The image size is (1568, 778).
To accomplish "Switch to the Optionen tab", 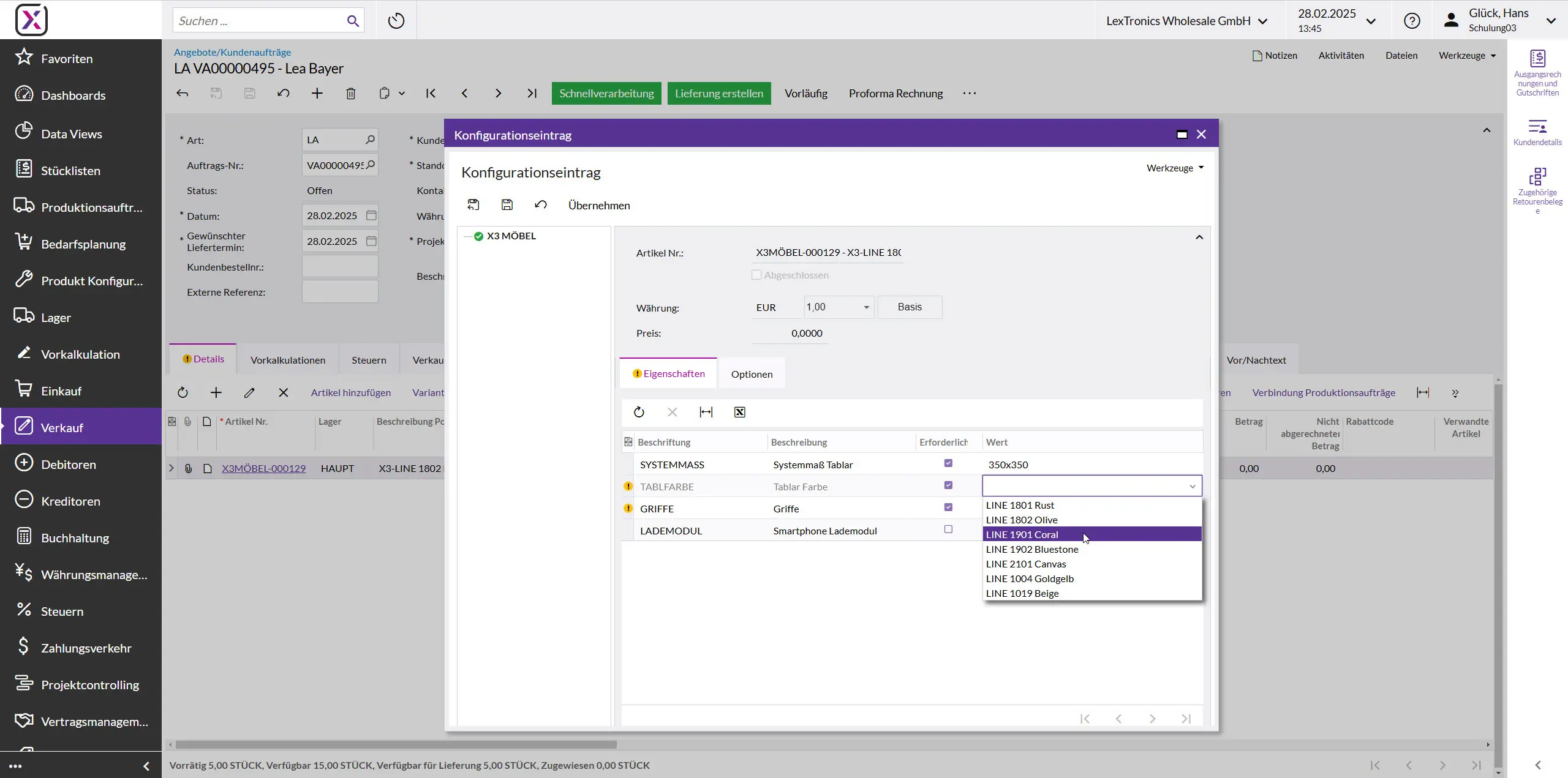I will tap(752, 374).
